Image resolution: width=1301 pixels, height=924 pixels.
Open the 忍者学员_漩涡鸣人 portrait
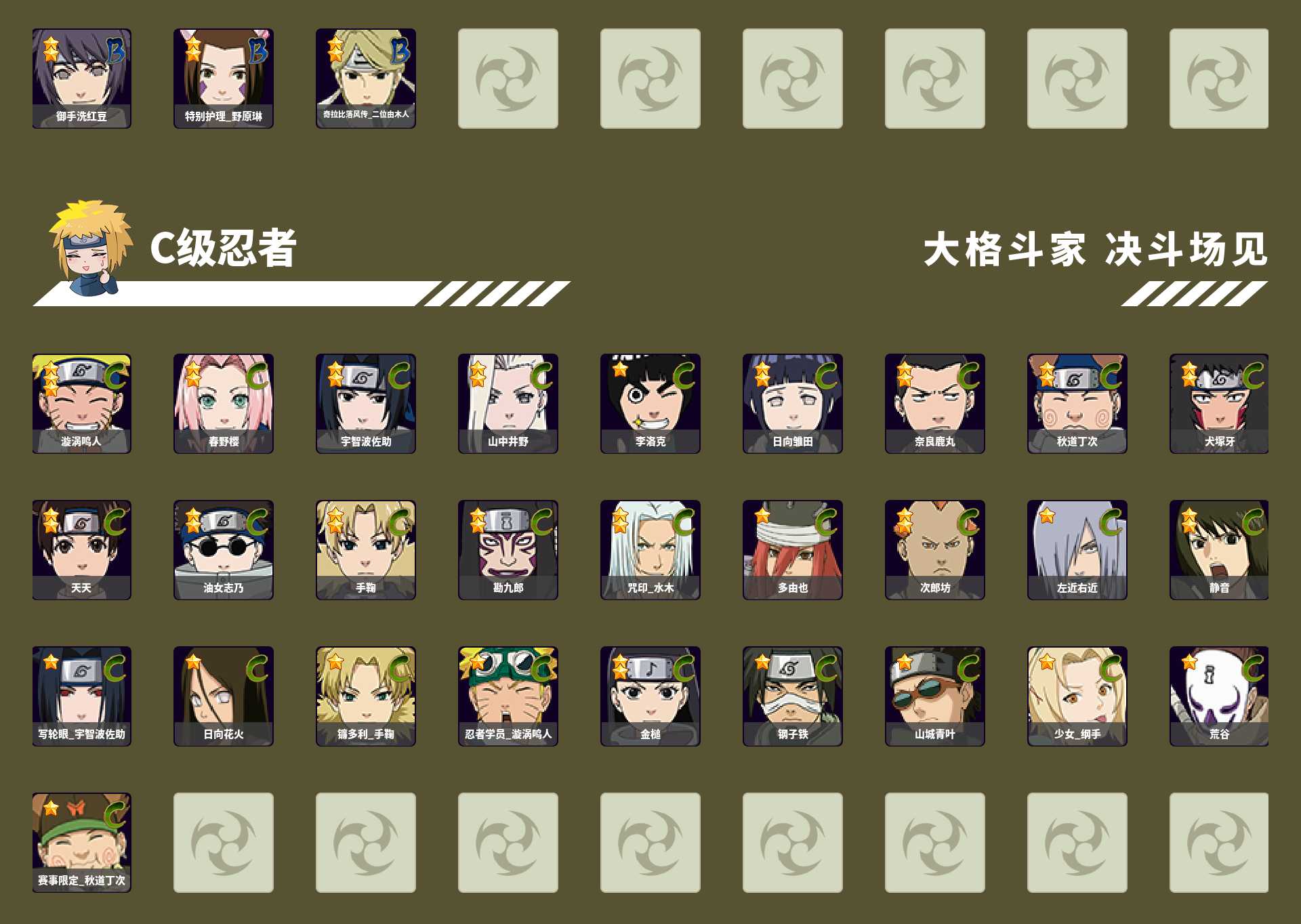pos(508,696)
